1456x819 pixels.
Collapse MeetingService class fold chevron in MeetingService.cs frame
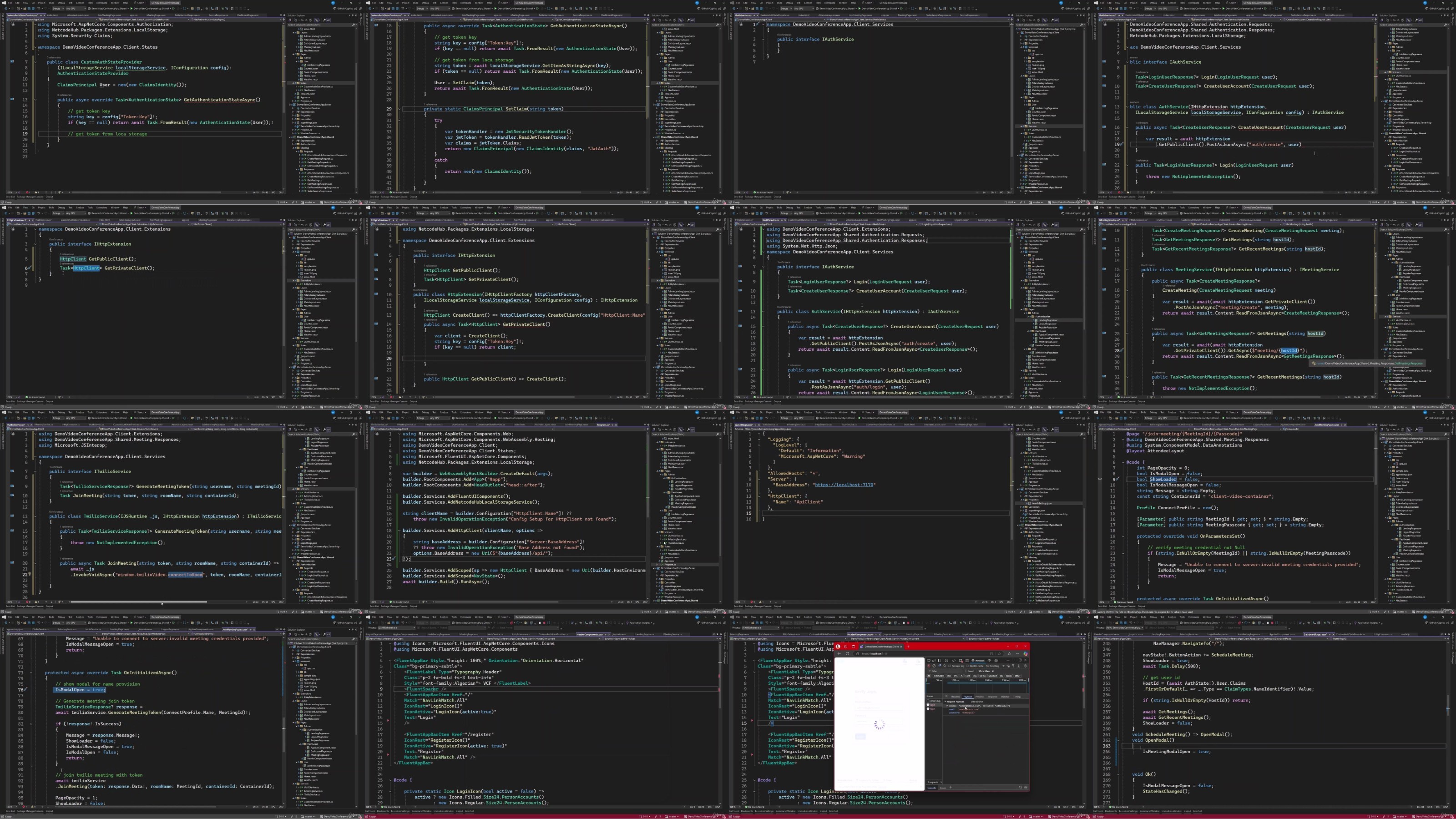coord(1127,270)
